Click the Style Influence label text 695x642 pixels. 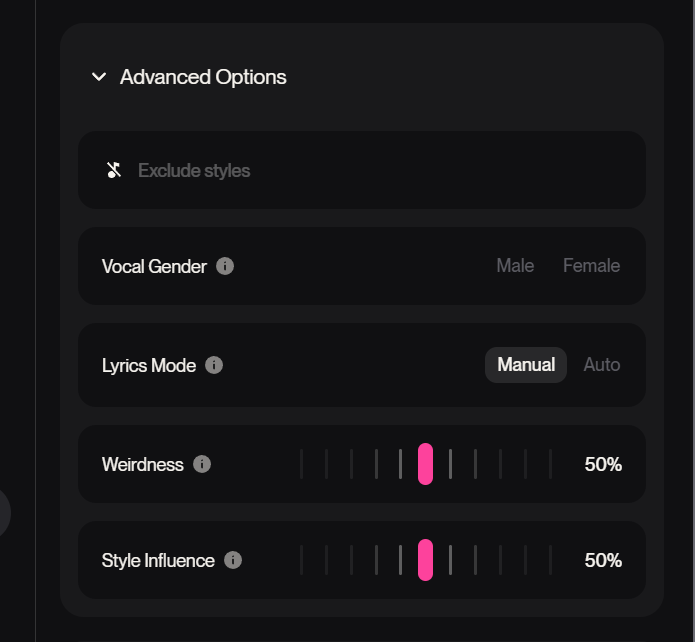pos(158,560)
